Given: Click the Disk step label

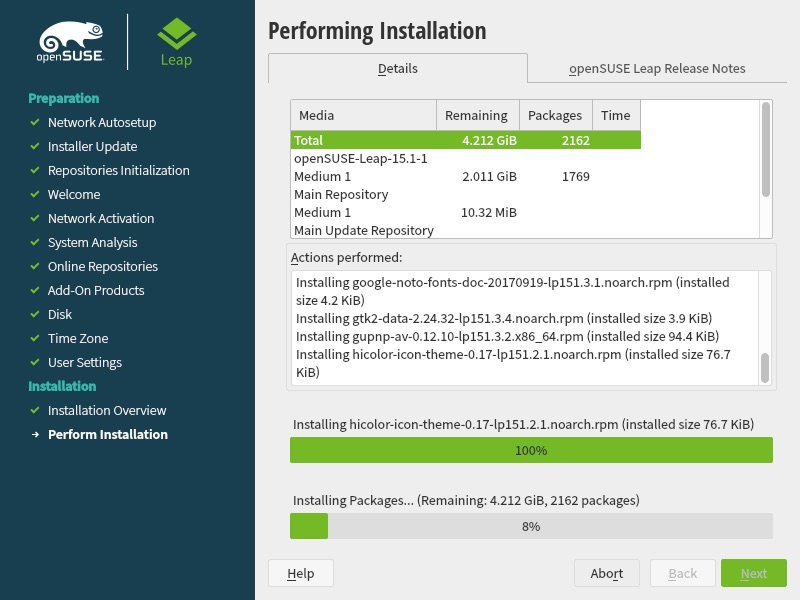Looking at the screenshot, I should [x=60, y=314].
